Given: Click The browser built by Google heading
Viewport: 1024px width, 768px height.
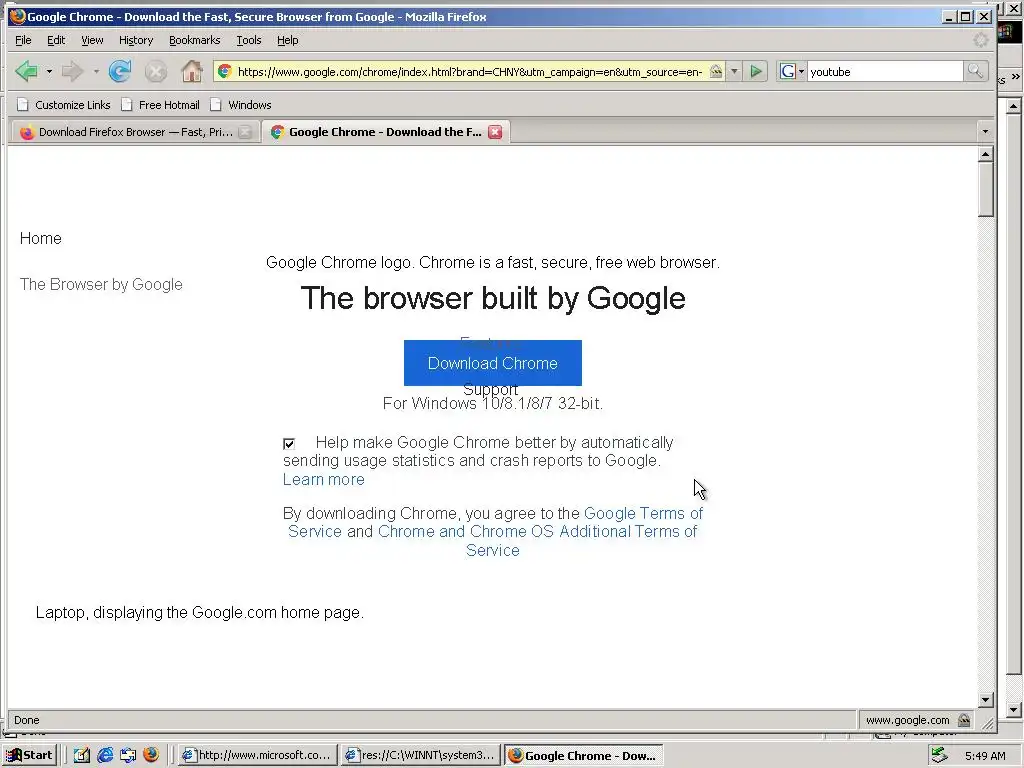Looking at the screenshot, I should point(493,298).
